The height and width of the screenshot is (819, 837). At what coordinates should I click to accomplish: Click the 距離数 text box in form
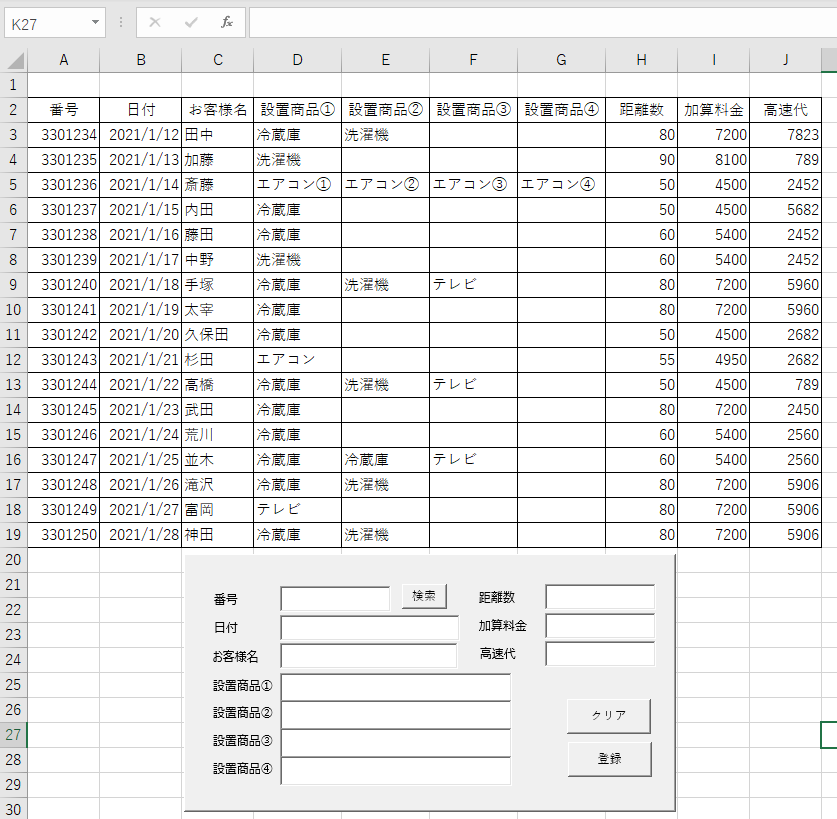coord(600,597)
